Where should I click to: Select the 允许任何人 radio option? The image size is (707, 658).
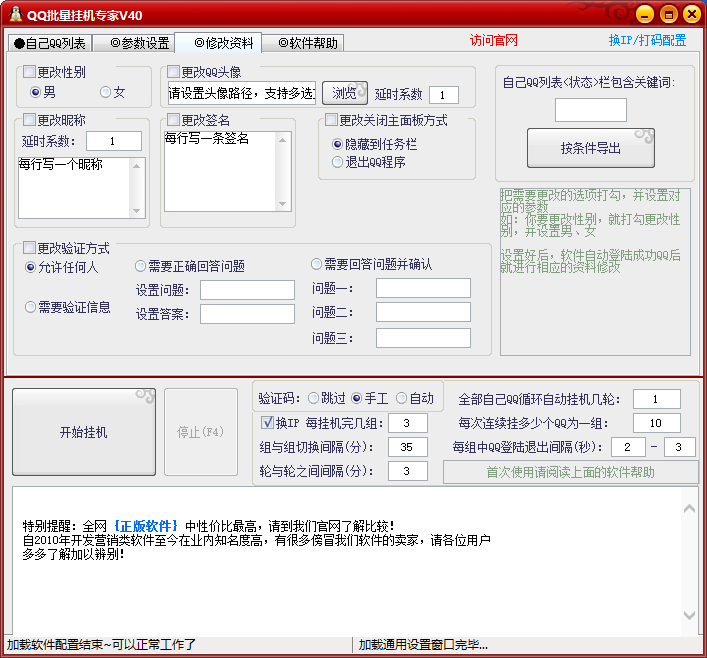[30, 267]
